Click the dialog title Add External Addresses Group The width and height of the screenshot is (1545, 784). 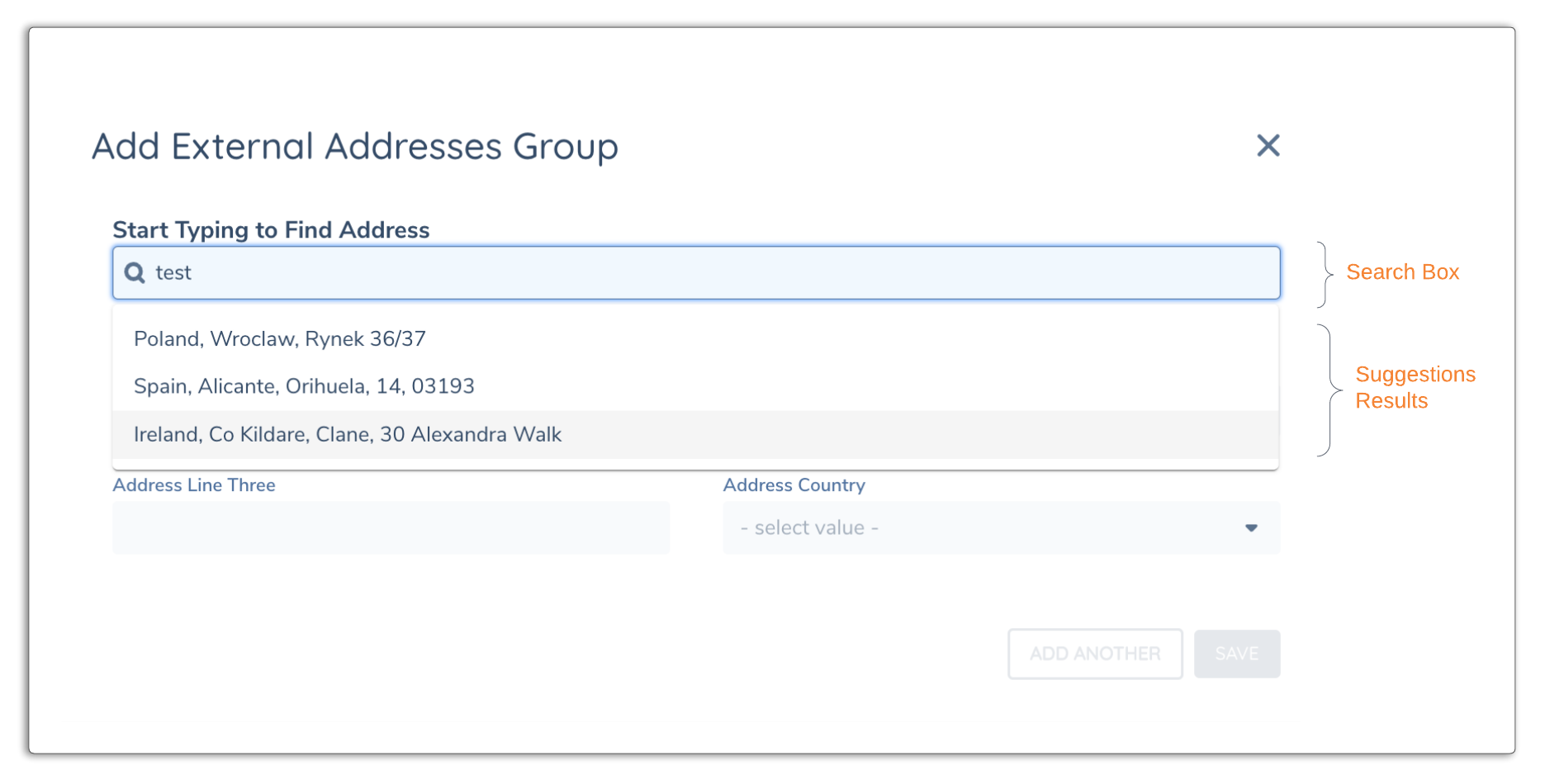[x=355, y=146]
